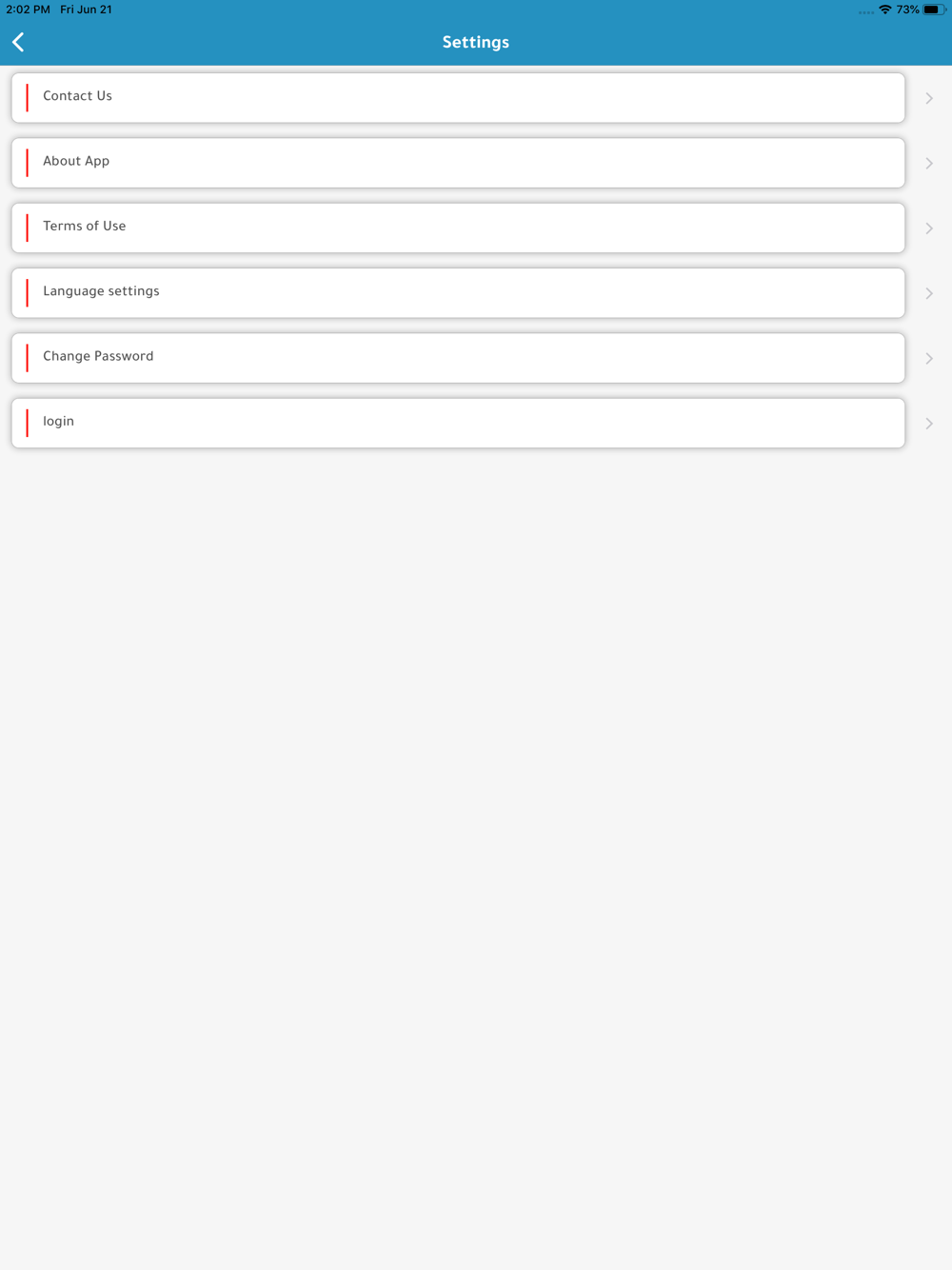Select the Terms of Use entry

[458, 228]
